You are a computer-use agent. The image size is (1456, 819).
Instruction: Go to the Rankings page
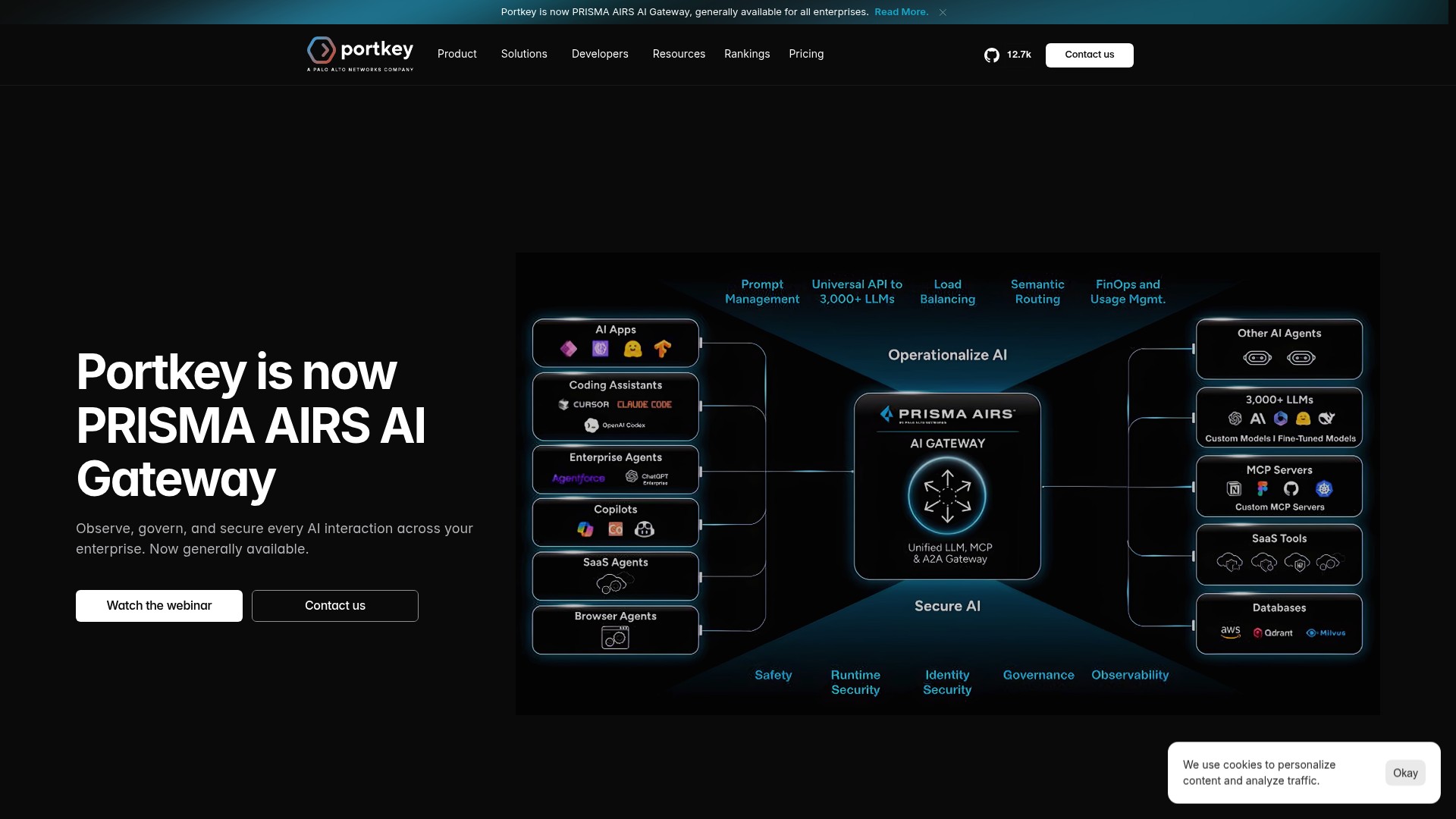tap(747, 54)
